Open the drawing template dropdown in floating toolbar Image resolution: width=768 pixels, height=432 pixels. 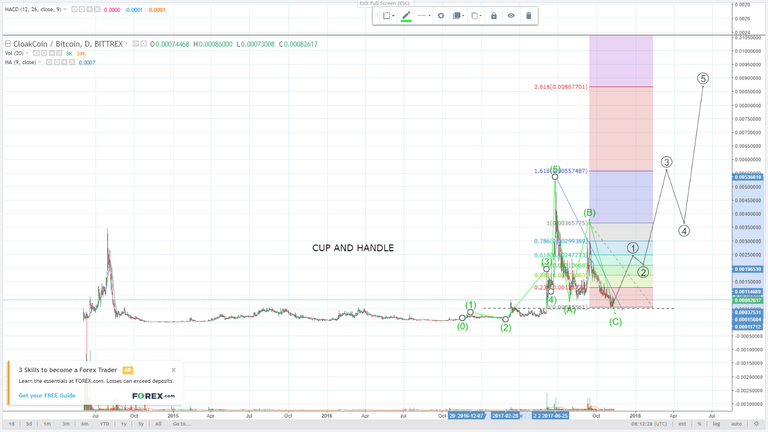(x=388, y=16)
